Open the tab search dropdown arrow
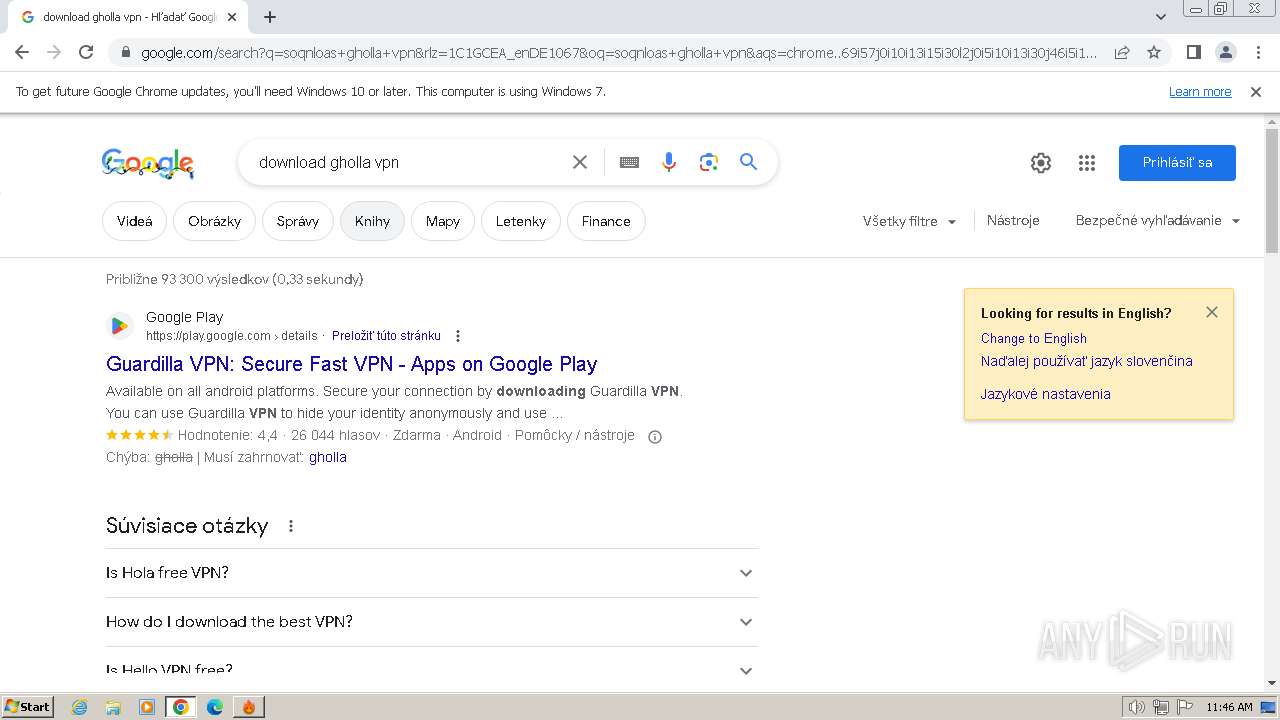The image size is (1280, 720). coord(1160,17)
